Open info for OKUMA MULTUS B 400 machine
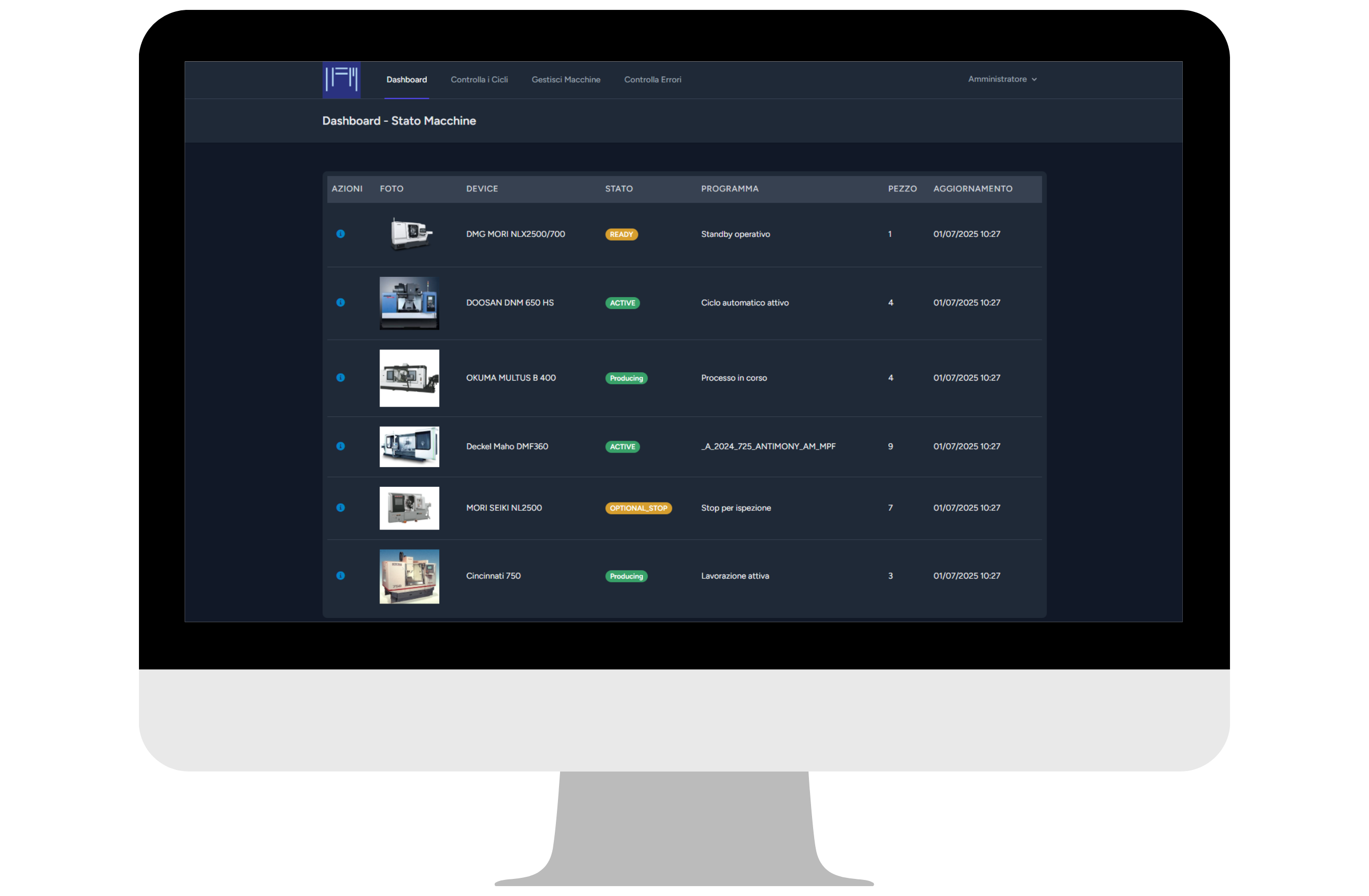The image size is (1369, 896). click(x=341, y=378)
